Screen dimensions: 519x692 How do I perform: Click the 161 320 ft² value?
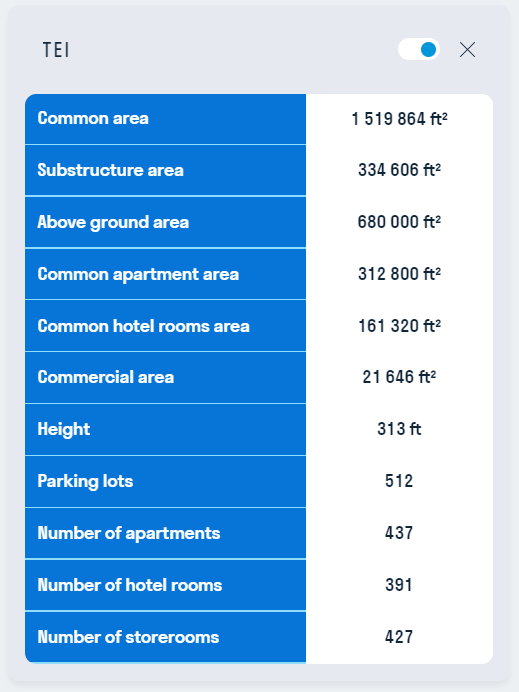[399, 326]
